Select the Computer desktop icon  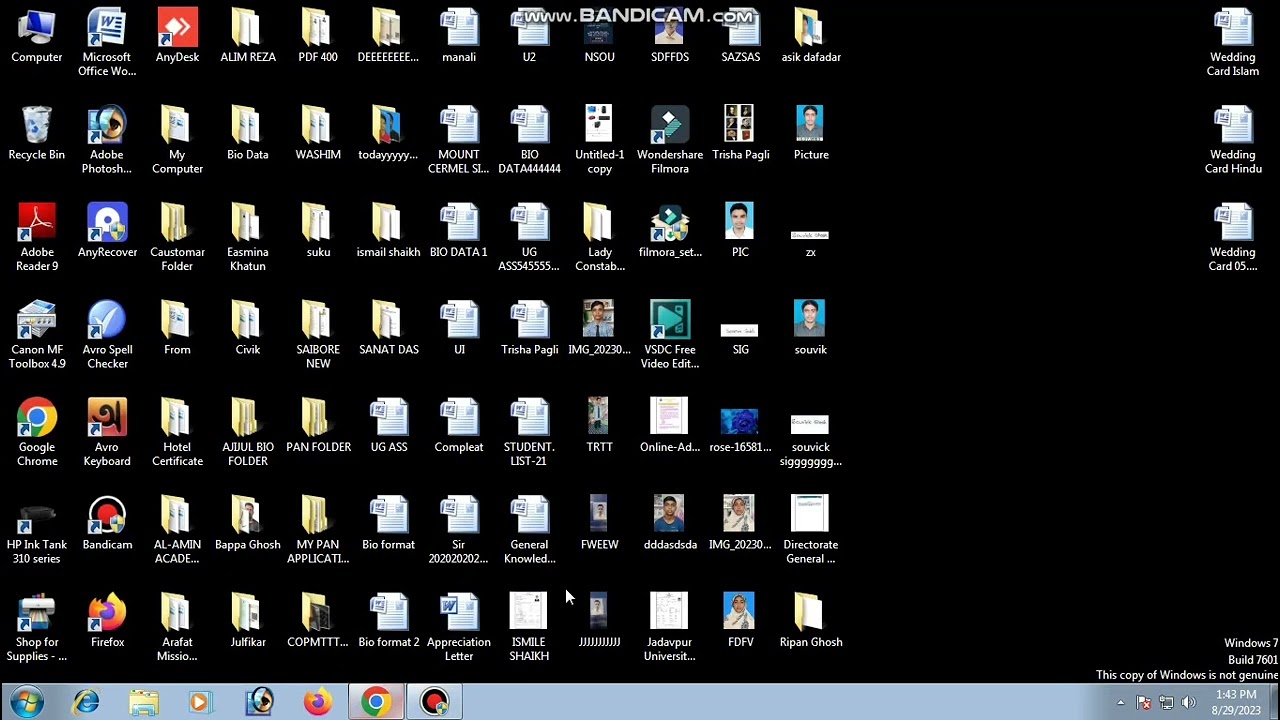pyautogui.click(x=37, y=36)
